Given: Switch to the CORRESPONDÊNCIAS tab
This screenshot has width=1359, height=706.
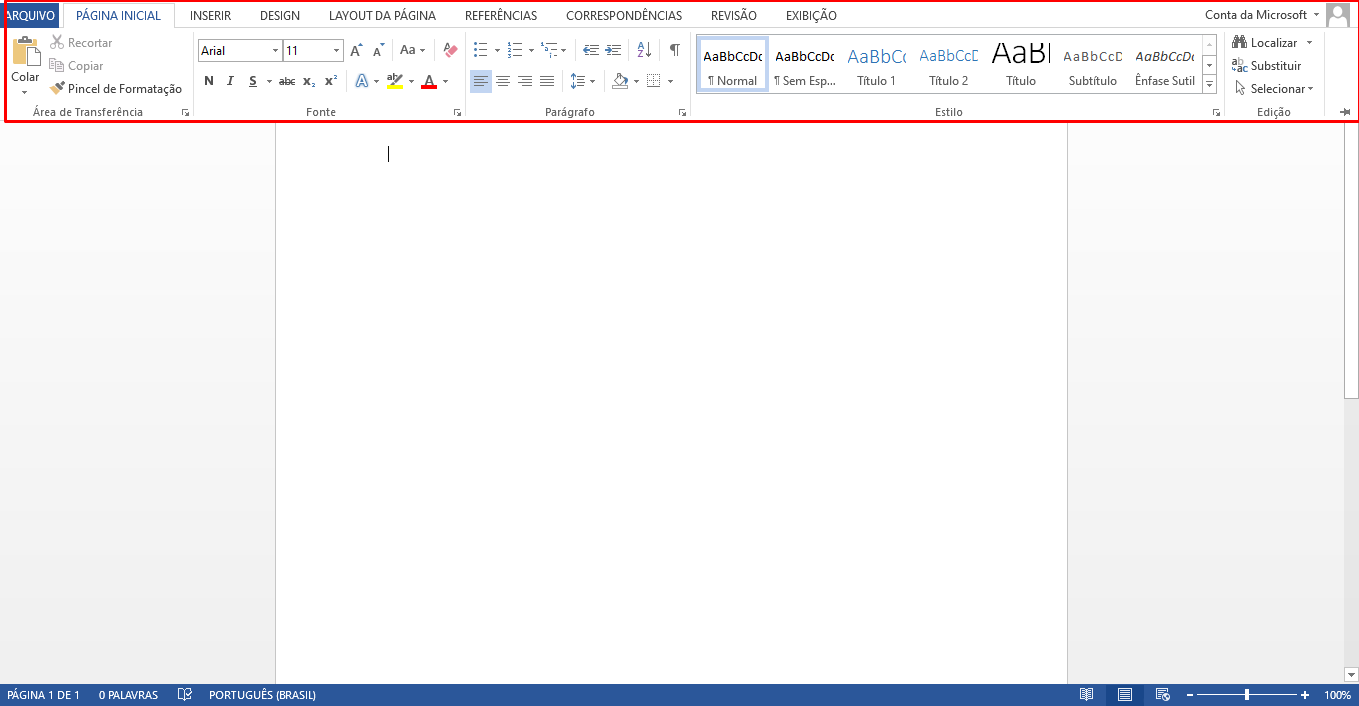Looking at the screenshot, I should point(624,16).
